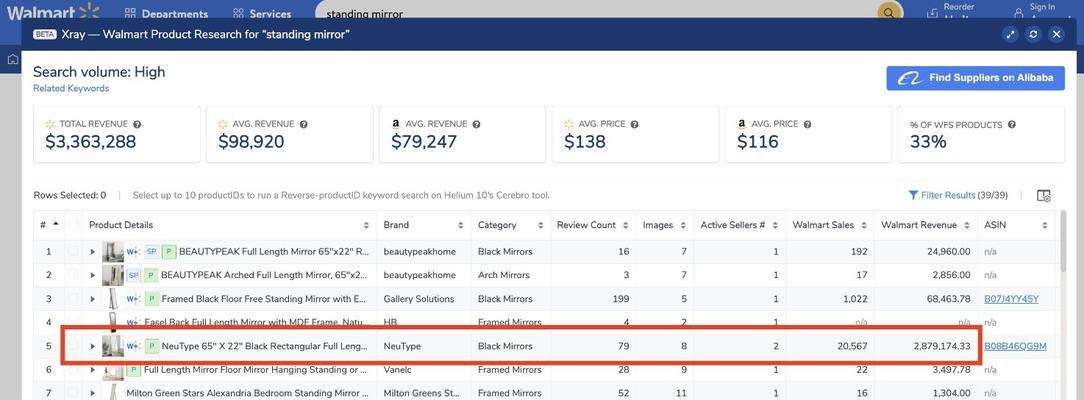
Task: Click Find Suppliers on Alibaba button
Action: click(975, 78)
